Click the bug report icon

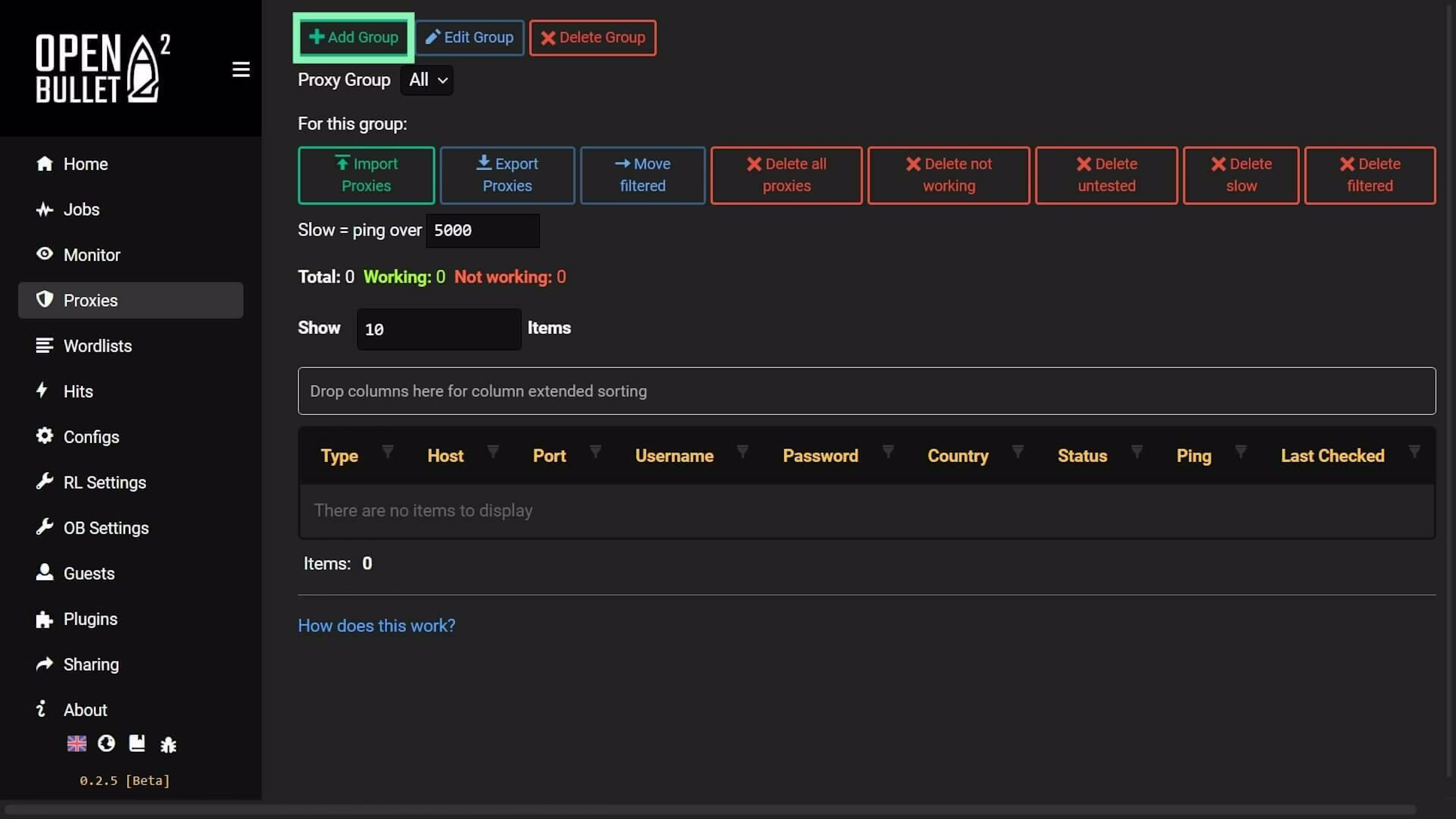(x=168, y=744)
